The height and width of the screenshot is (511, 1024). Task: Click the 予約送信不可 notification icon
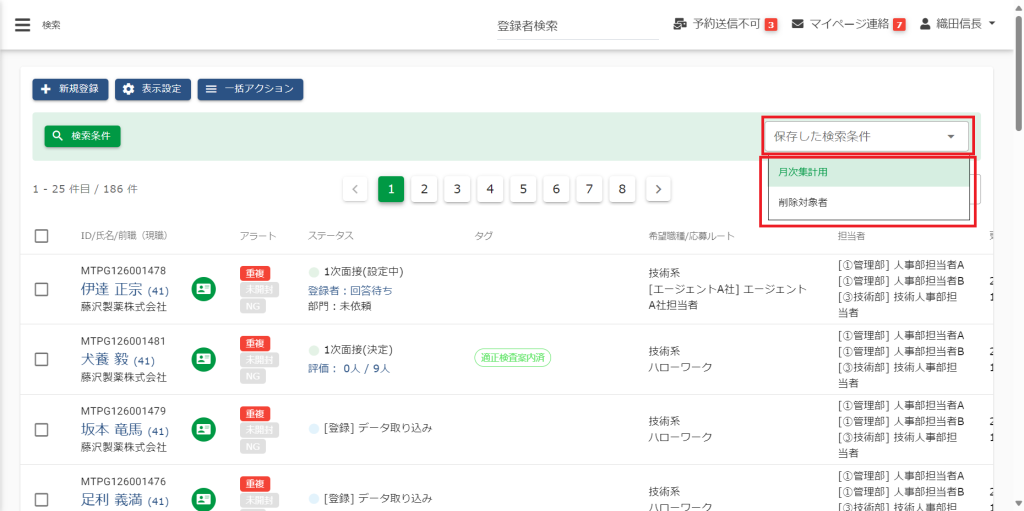point(680,24)
